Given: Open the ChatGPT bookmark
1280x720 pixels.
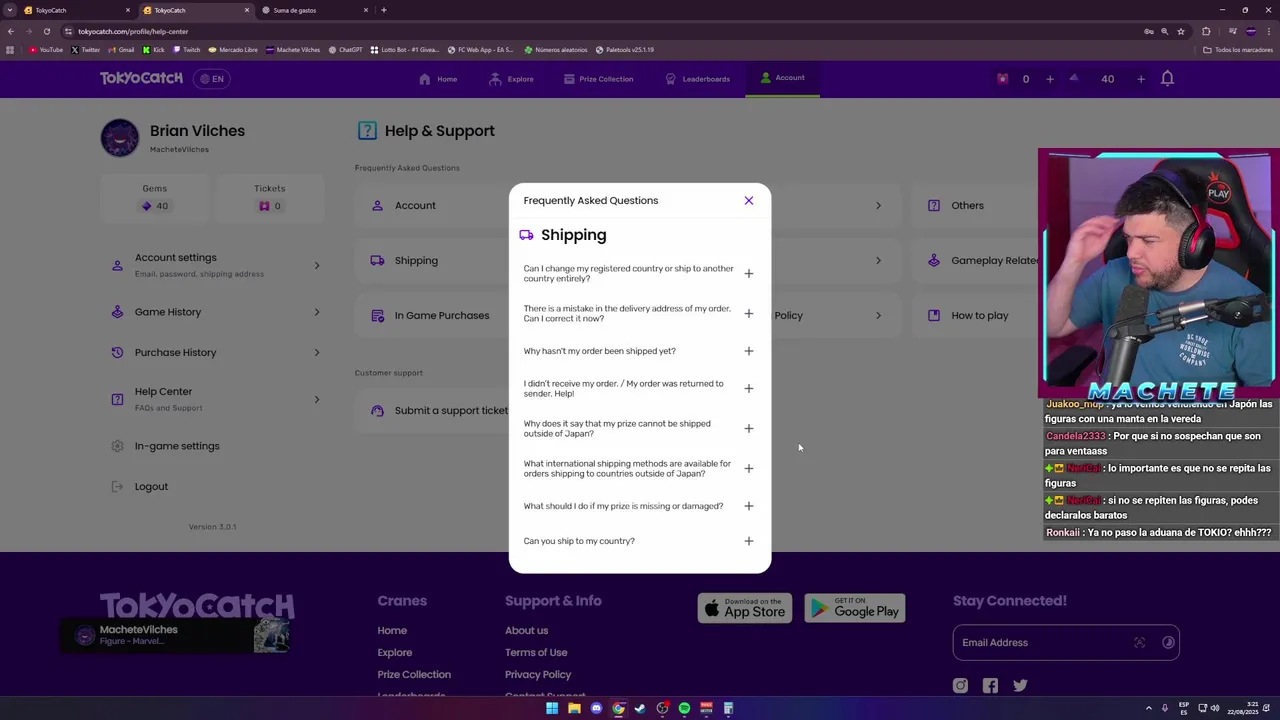Looking at the screenshot, I should tap(346, 50).
